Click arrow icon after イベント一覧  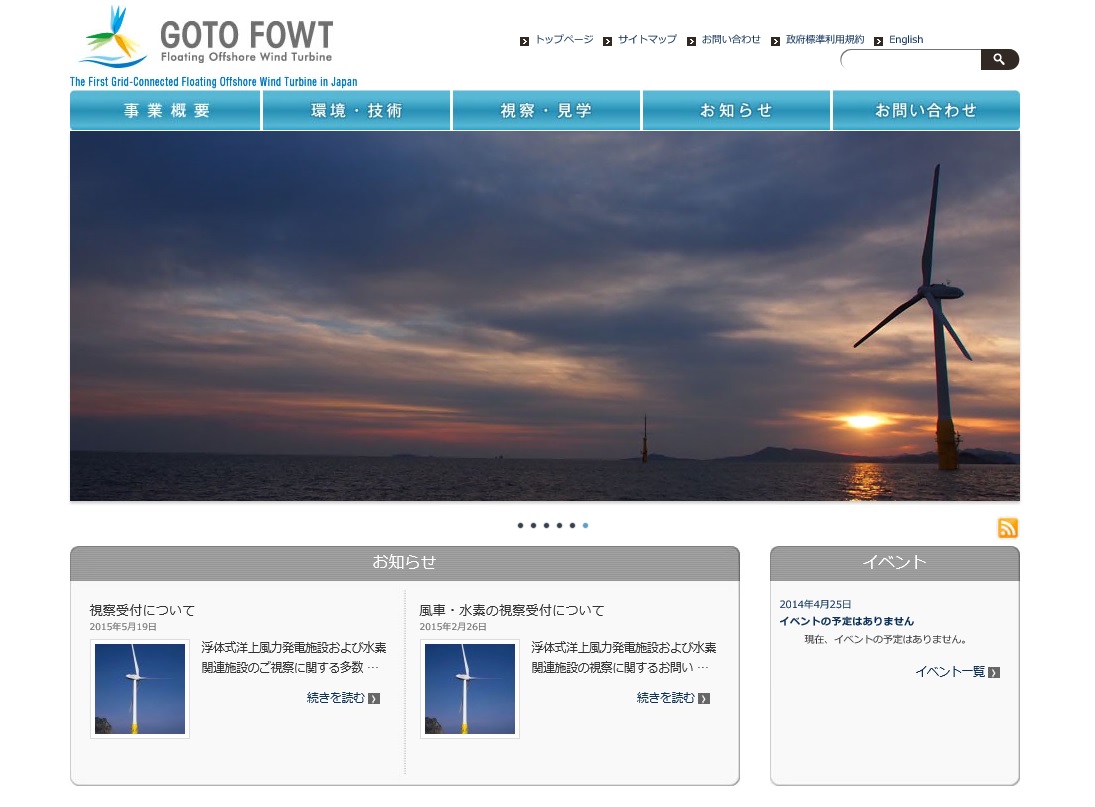pyautogui.click(x=994, y=672)
